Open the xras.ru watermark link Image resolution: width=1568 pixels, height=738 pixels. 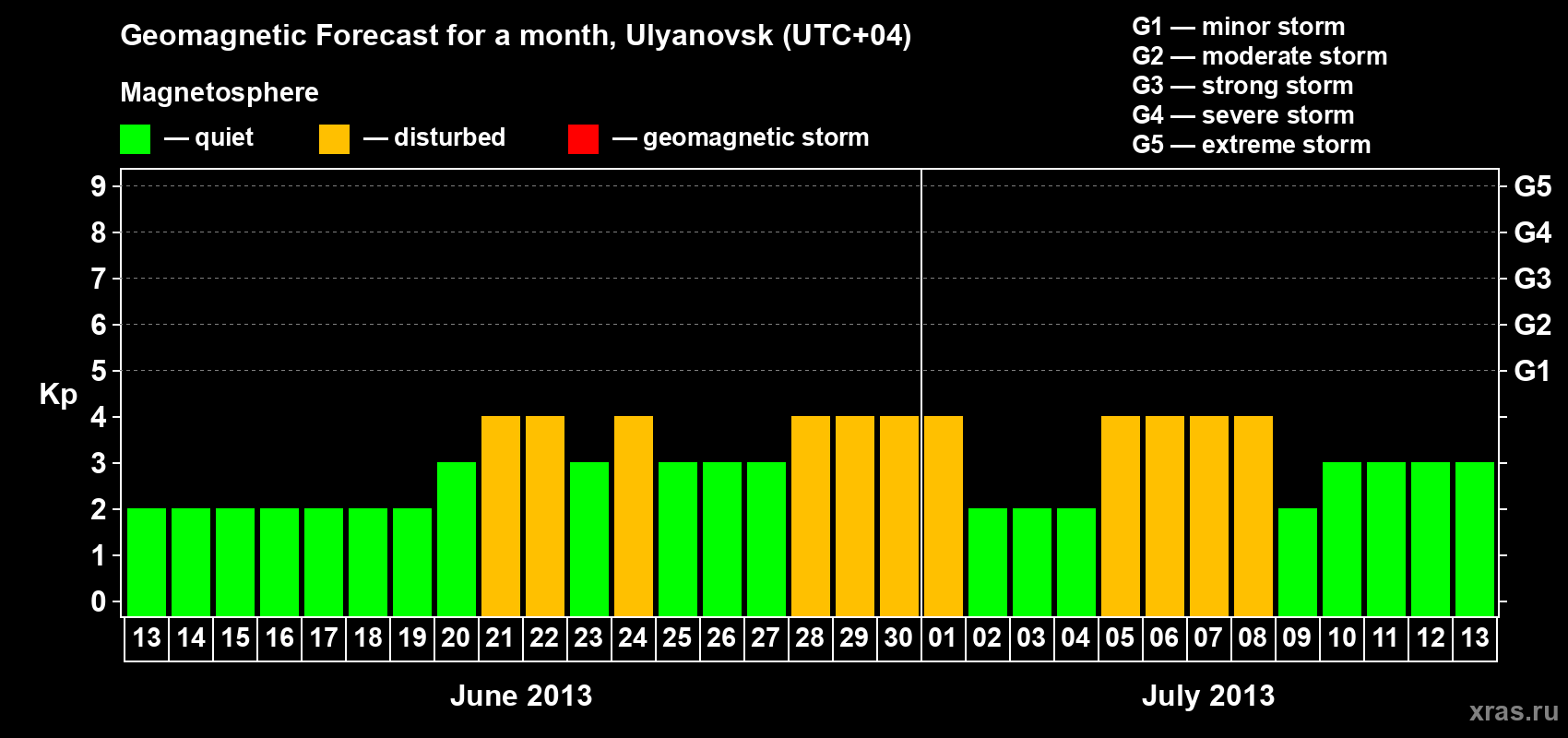[x=1514, y=711]
